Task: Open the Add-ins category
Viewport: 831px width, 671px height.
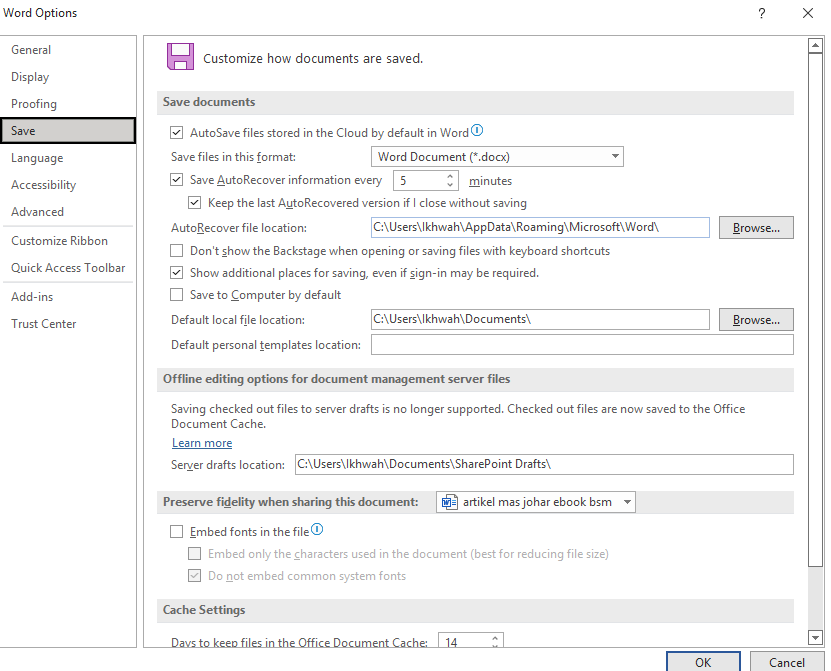Action: (68, 297)
